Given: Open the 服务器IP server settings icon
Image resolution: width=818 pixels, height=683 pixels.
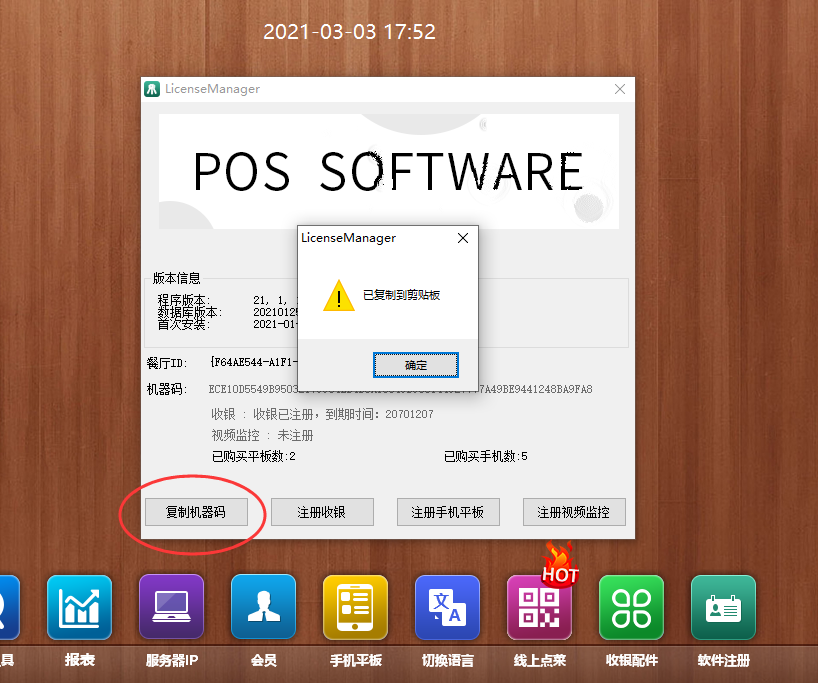Looking at the screenshot, I should 171,607.
